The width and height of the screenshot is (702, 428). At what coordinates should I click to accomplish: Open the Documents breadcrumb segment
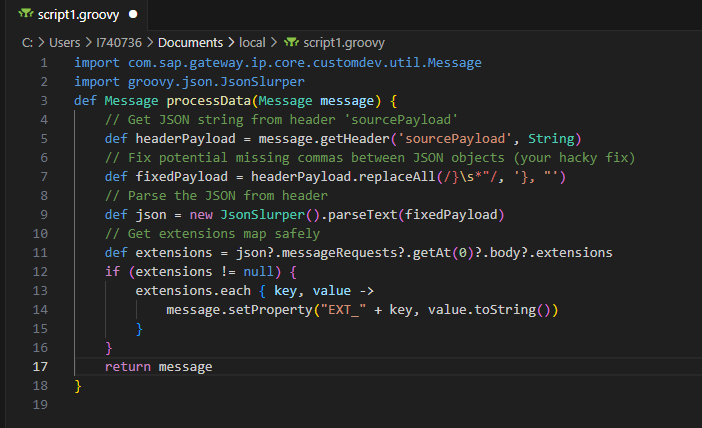tap(190, 43)
